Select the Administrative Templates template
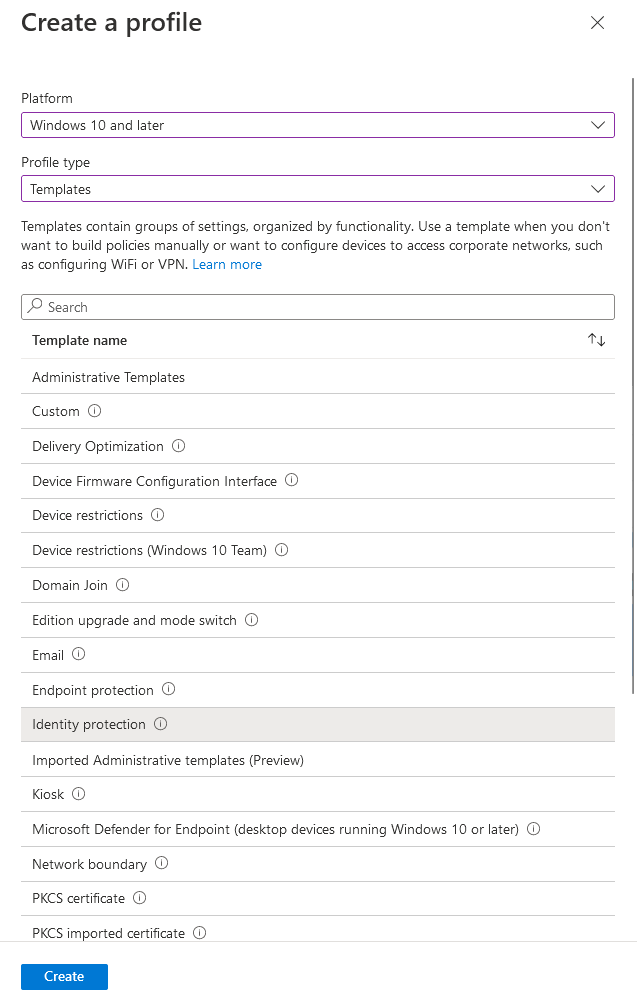This screenshot has height=998, width=637. (x=108, y=377)
